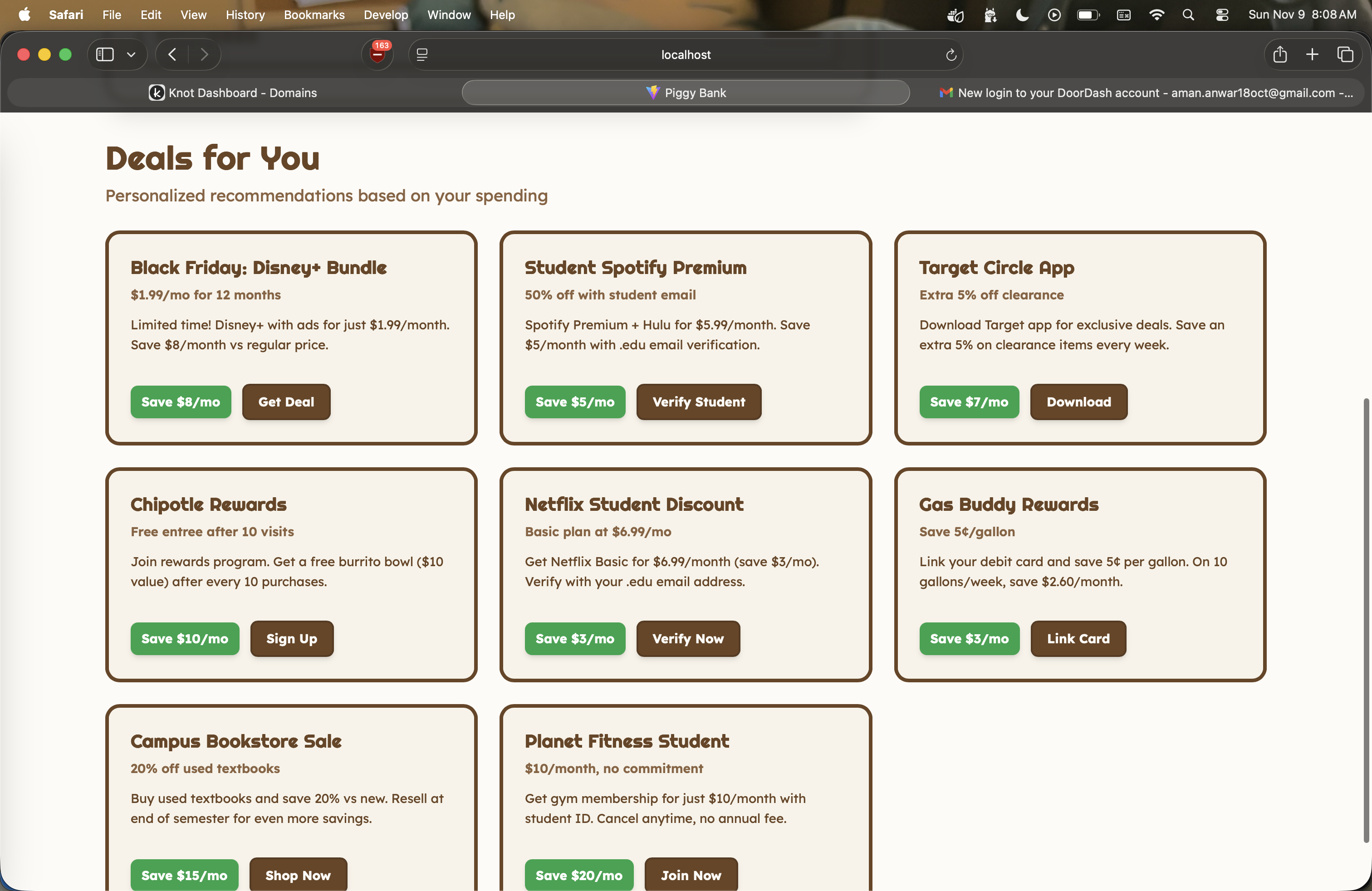The height and width of the screenshot is (891, 1372).
Task: Click the red shield extension icon
Action: 377,54
